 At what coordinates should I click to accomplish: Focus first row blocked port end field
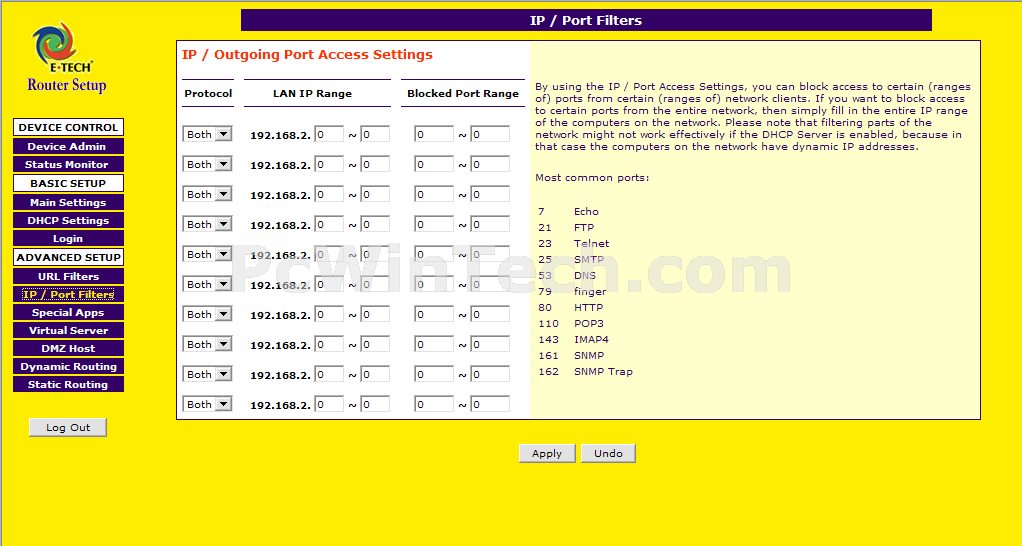pos(490,134)
